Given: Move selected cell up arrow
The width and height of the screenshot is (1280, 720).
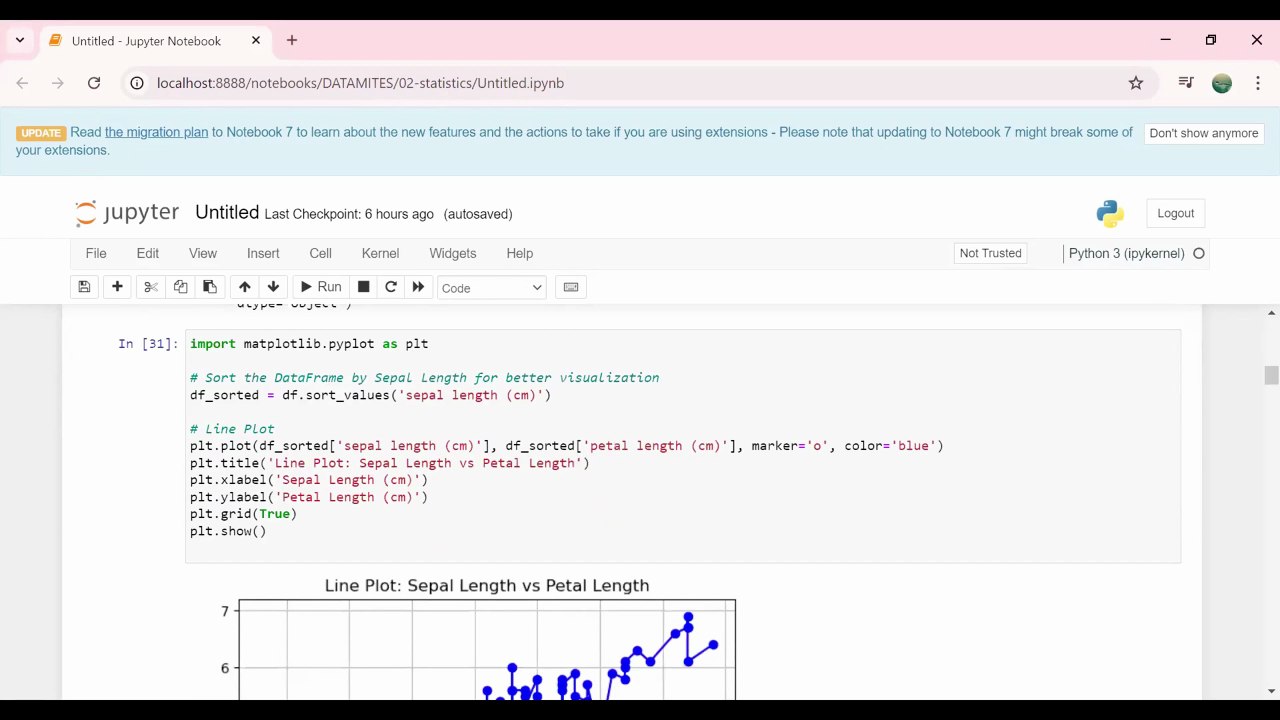Looking at the screenshot, I should tap(244, 287).
